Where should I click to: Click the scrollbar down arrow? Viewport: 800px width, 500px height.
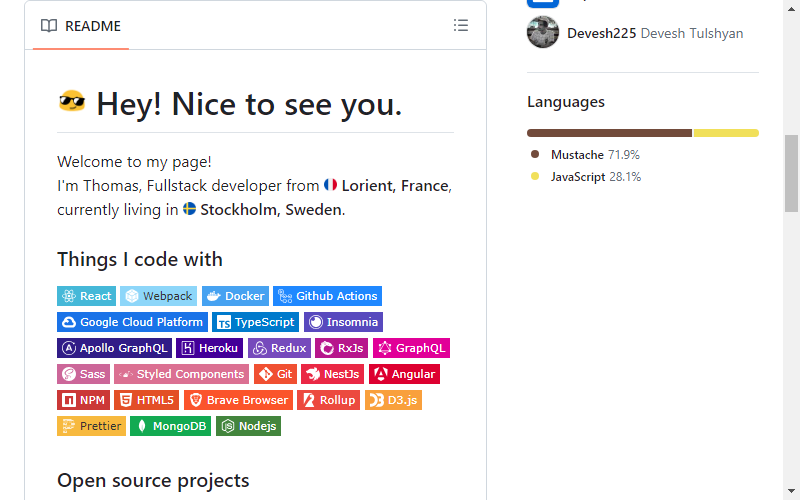791,491
